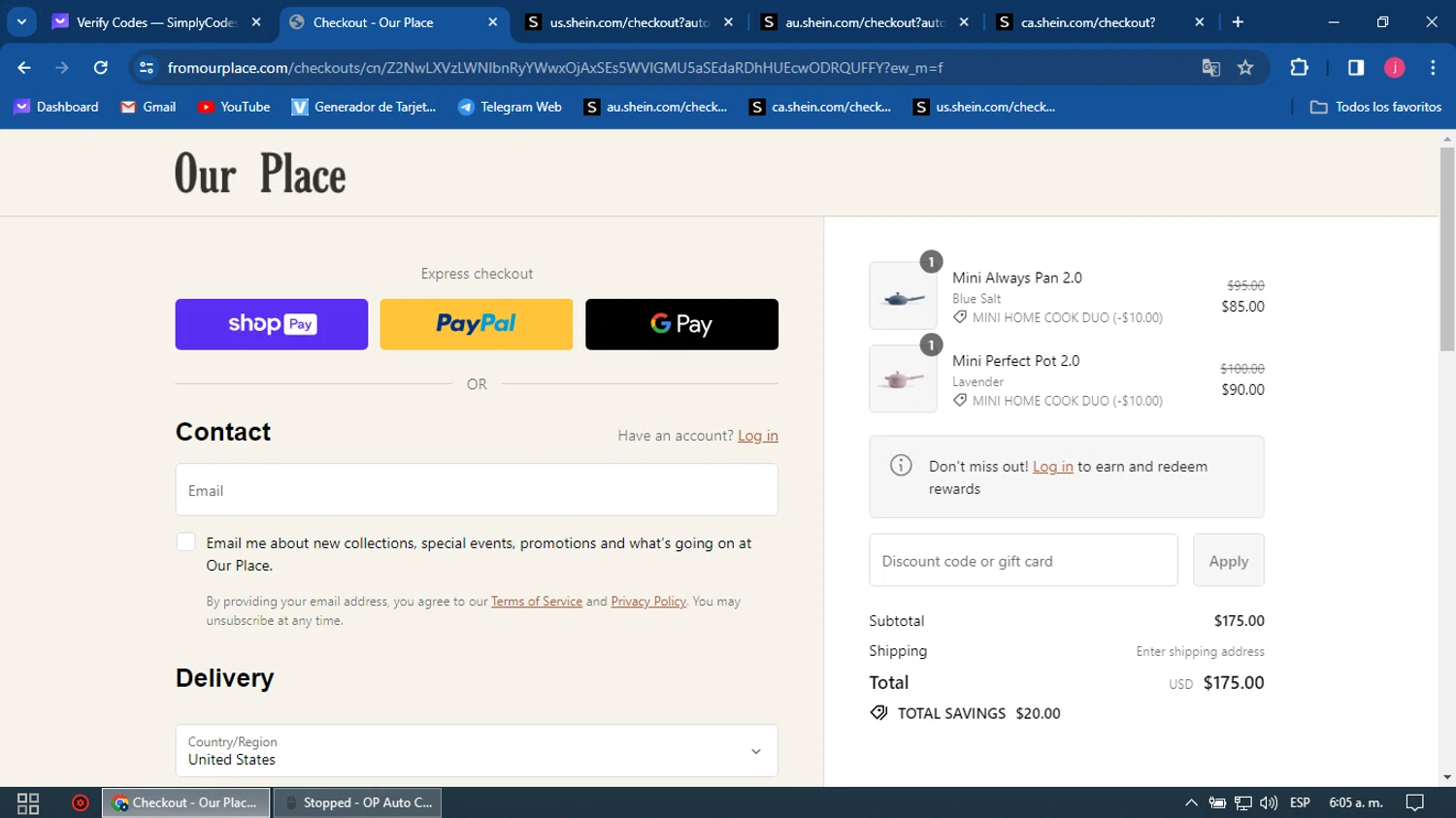Toggle the browser side panel
Viewport: 1456px width, 818px height.
[x=1356, y=67]
